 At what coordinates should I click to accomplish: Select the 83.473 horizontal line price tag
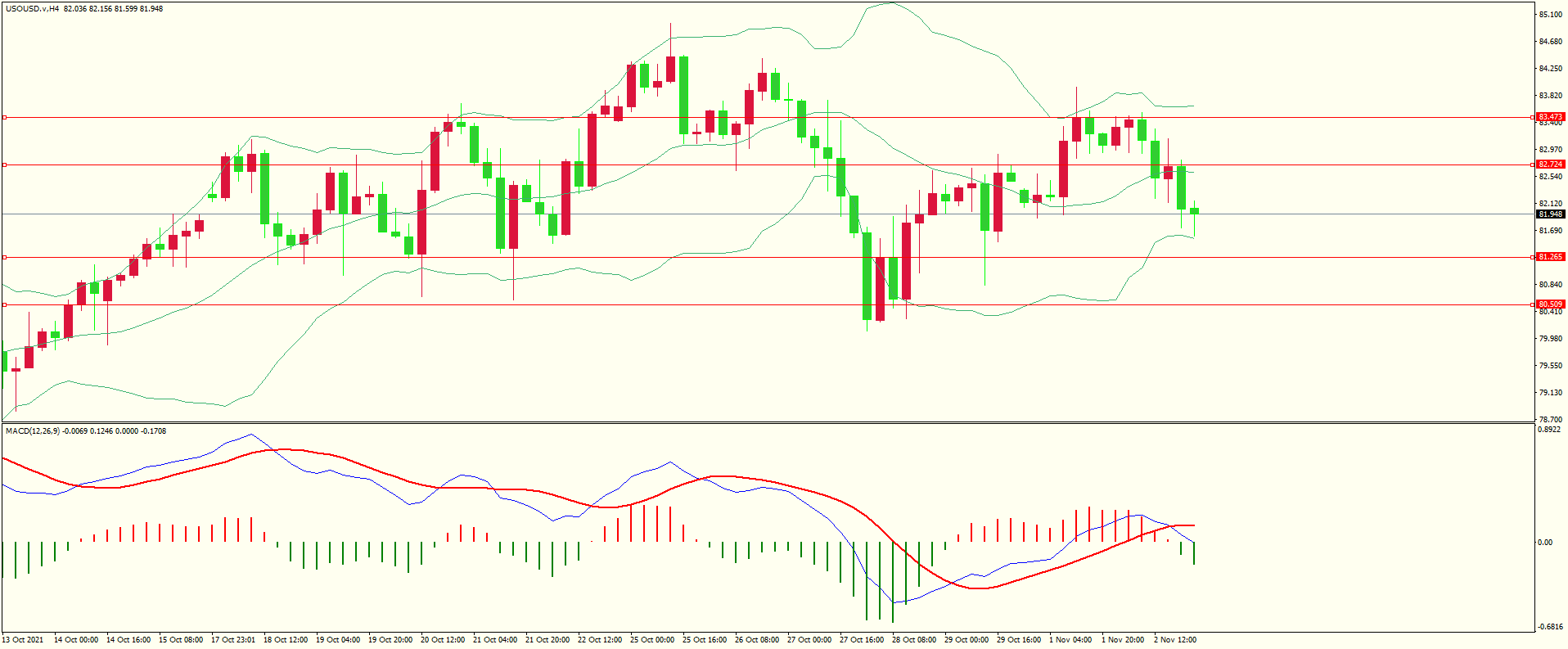1551,117
